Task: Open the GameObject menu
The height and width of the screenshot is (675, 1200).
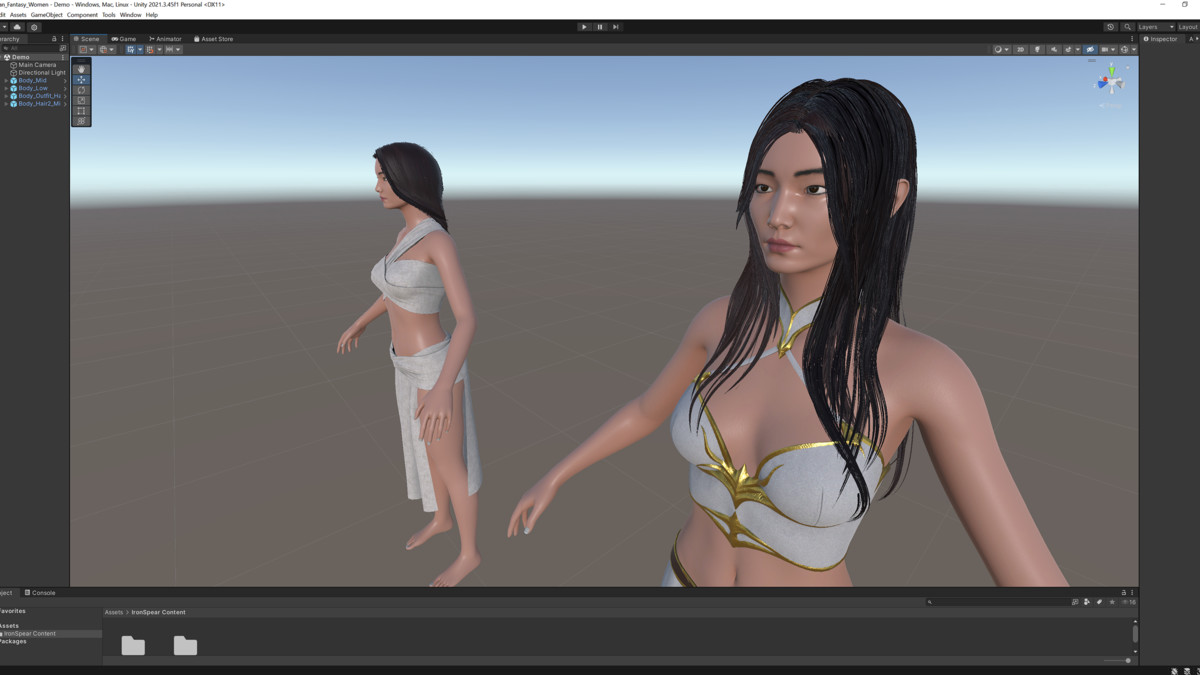Action: point(47,15)
